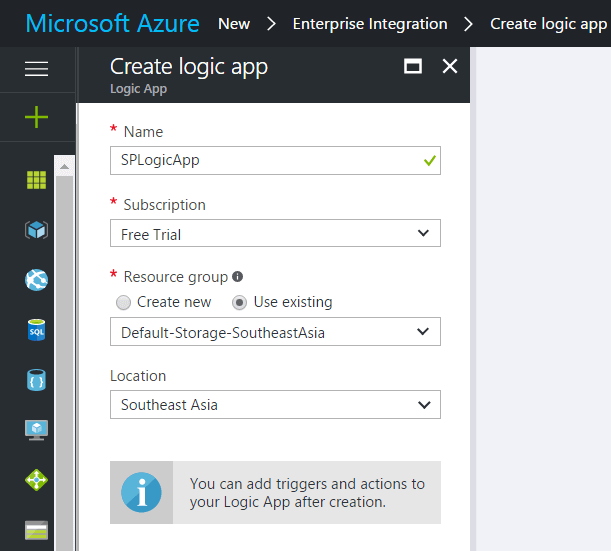Open the green grid All resources icon
The height and width of the screenshot is (551, 611).
36,180
